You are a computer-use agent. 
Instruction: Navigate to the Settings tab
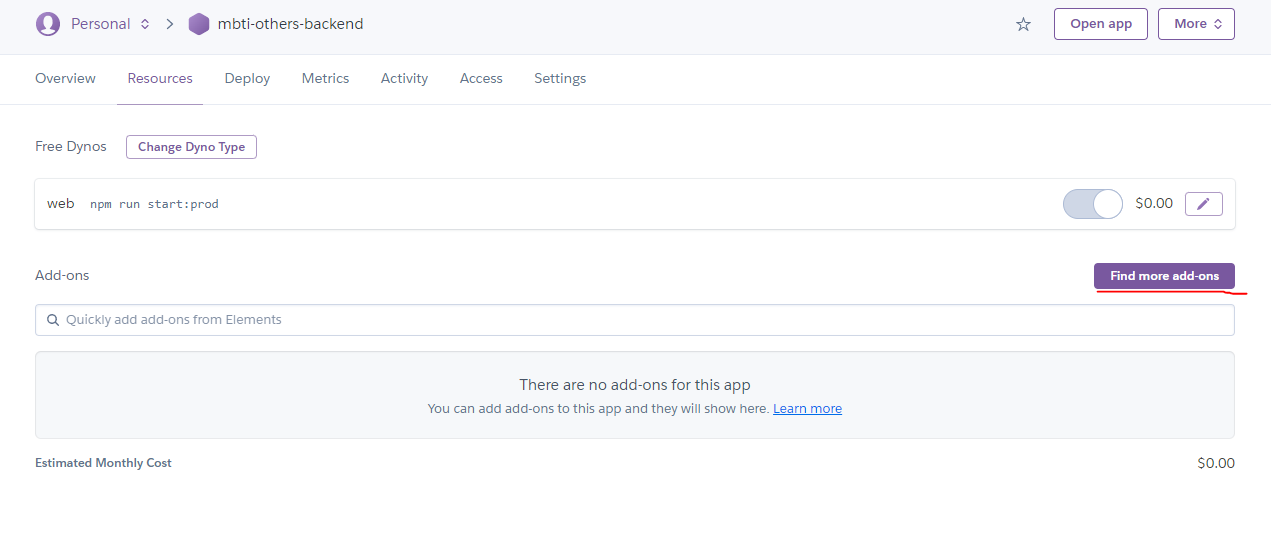point(560,78)
